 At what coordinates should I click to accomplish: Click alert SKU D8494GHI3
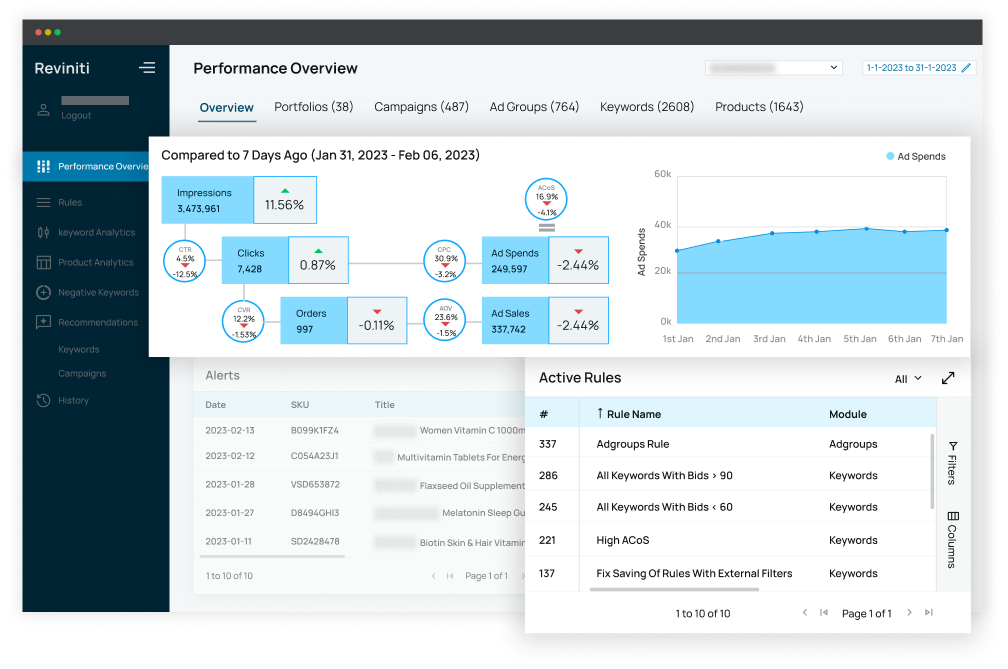click(x=315, y=513)
